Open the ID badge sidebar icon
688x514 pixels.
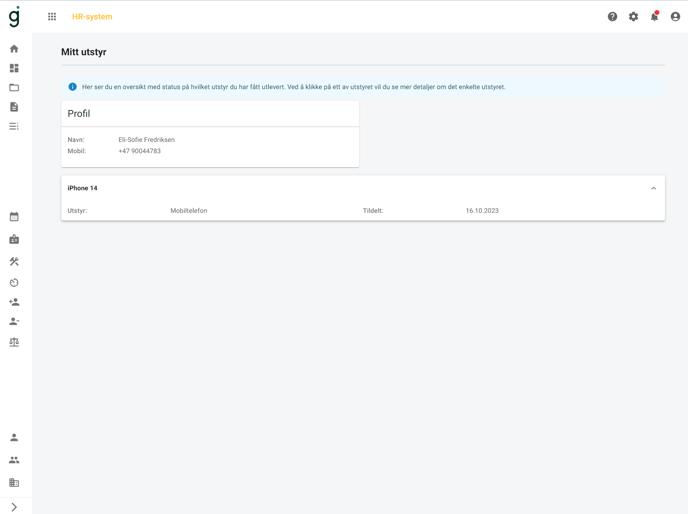[x=14, y=239]
